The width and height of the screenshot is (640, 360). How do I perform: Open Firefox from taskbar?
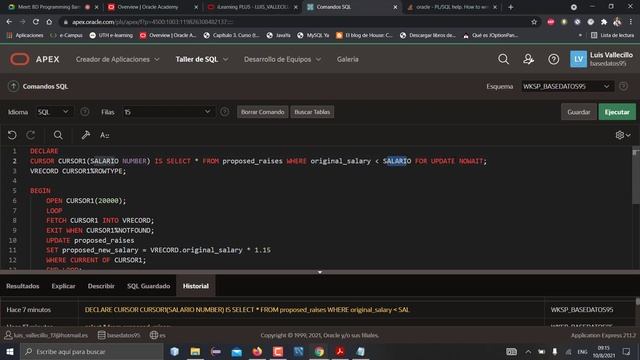[x=257, y=351]
